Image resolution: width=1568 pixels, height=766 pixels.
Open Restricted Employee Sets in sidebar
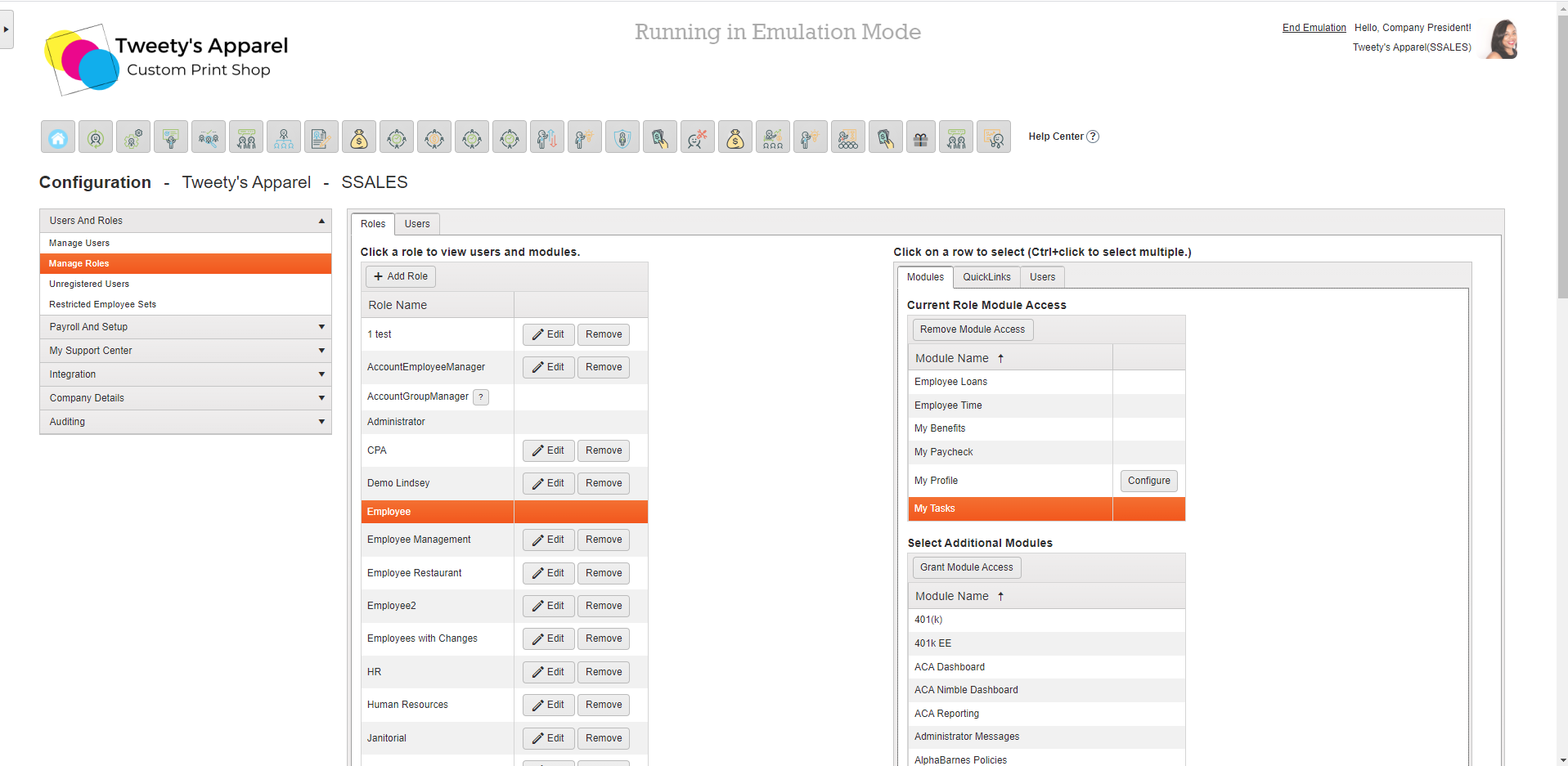point(186,304)
